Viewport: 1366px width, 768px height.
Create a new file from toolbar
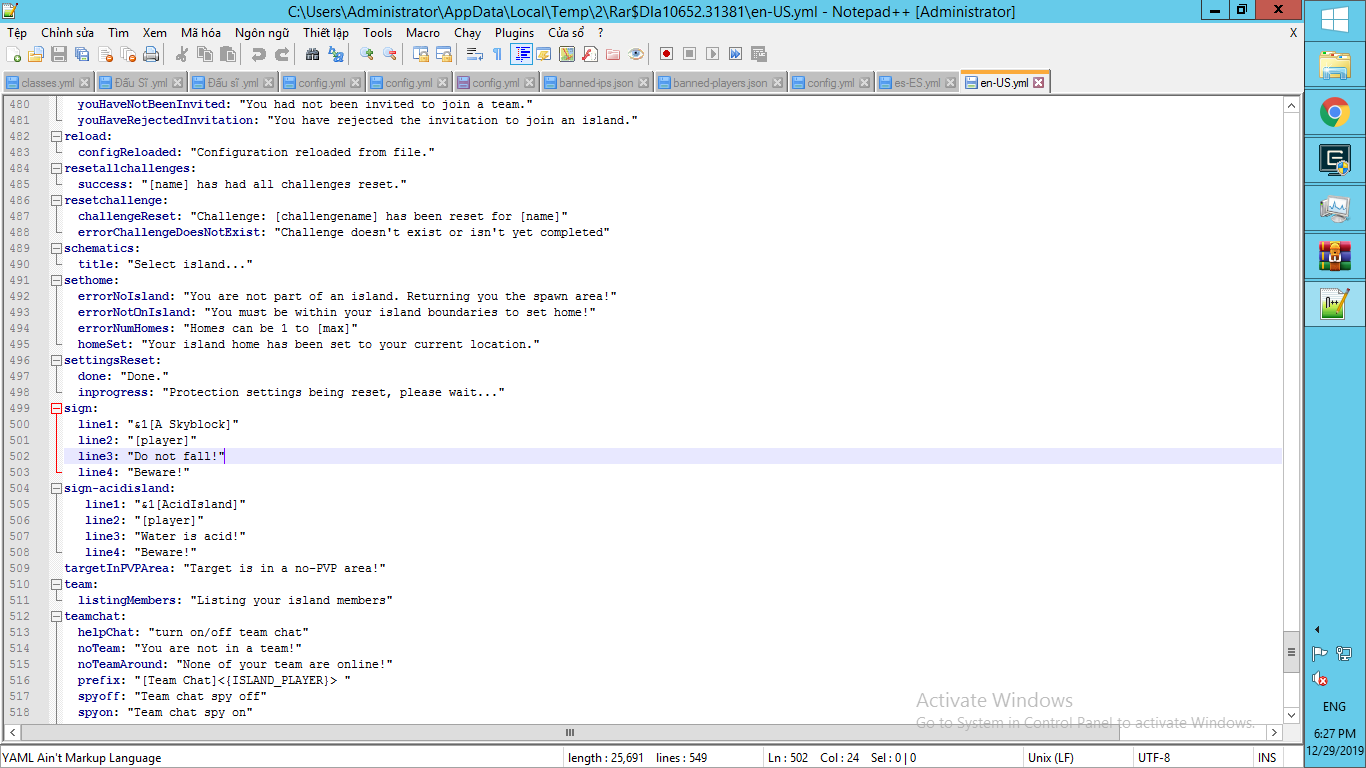click(13, 54)
